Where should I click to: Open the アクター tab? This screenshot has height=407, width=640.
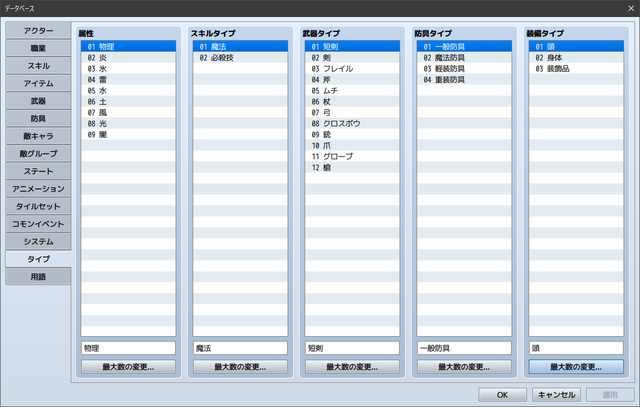[38, 31]
